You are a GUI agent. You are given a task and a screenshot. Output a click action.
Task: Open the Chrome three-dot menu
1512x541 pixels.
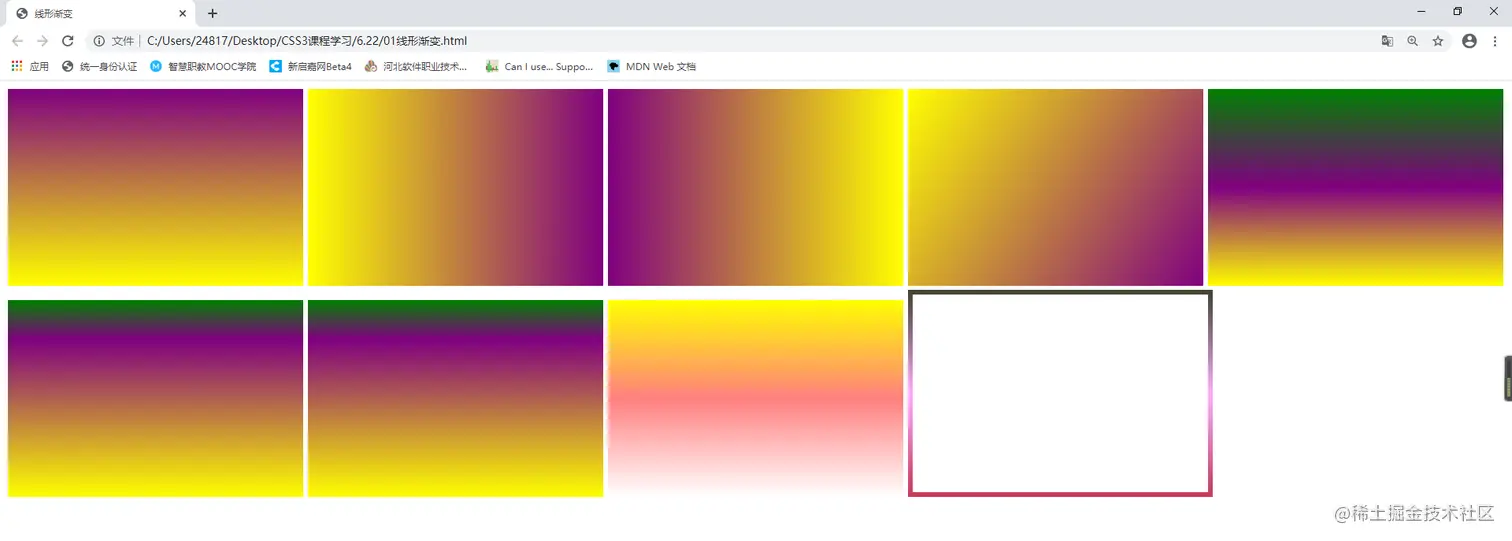(x=1495, y=41)
